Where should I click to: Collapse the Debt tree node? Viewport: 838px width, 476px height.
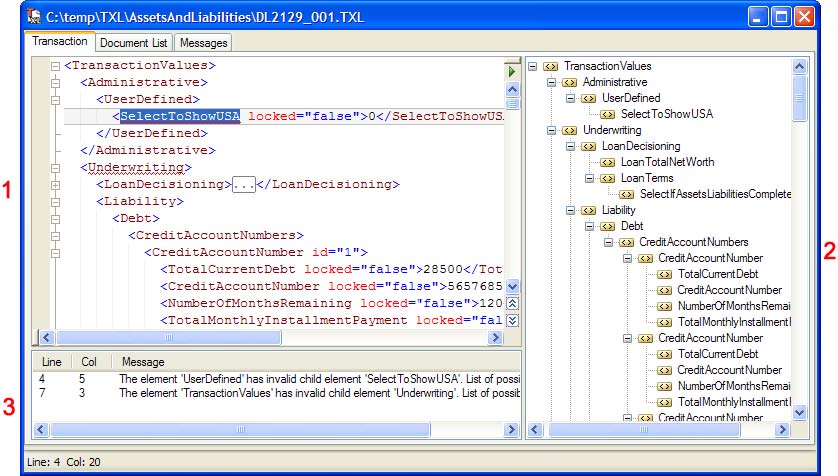click(589, 227)
